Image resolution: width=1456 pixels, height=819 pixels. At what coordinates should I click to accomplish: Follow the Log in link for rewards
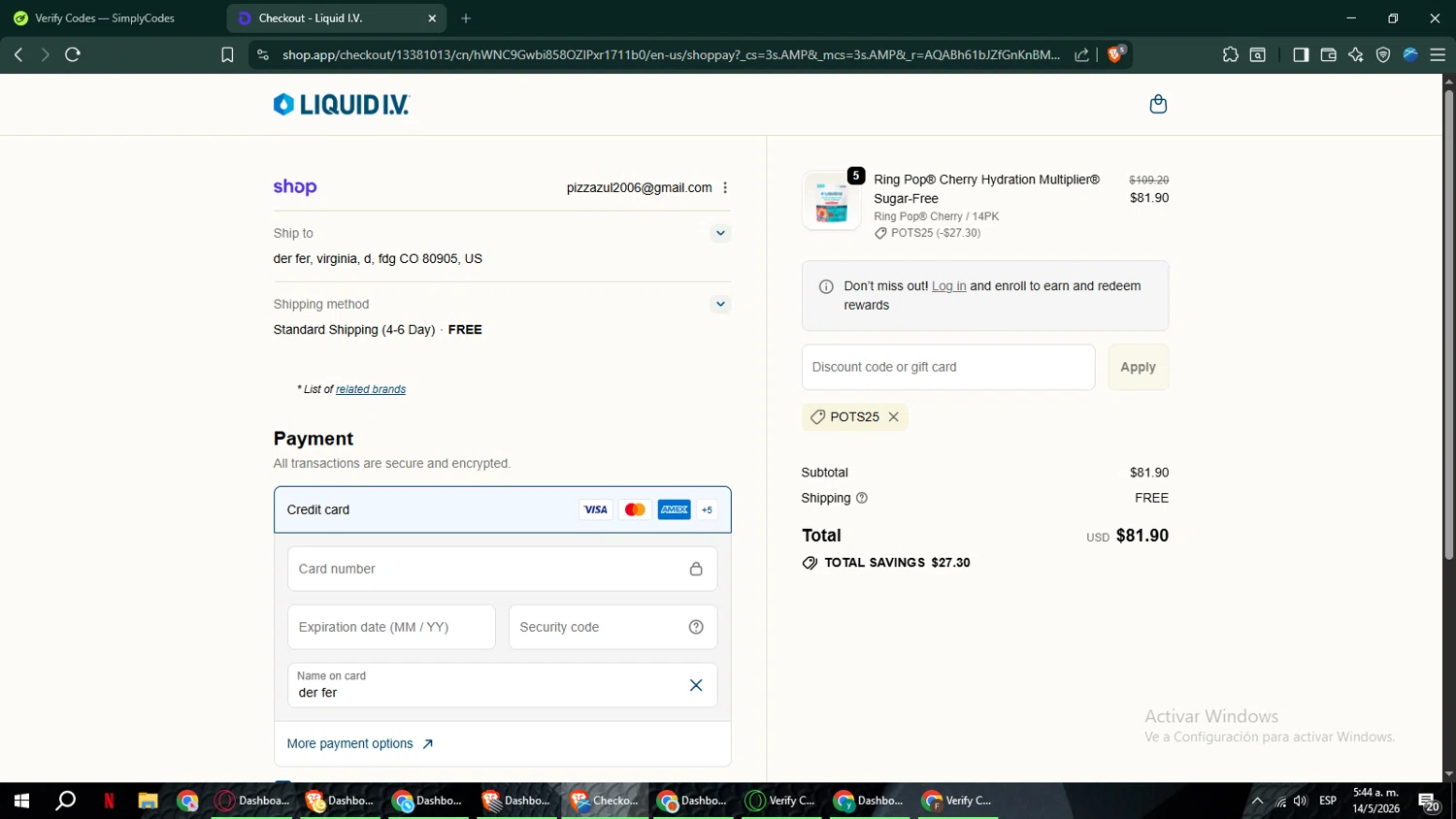coord(948,286)
